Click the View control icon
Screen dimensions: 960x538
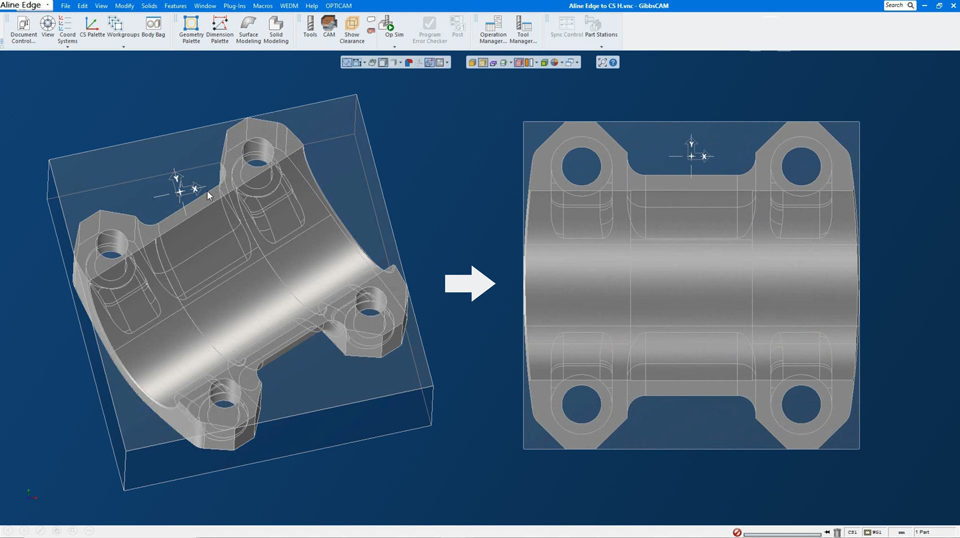click(47, 28)
